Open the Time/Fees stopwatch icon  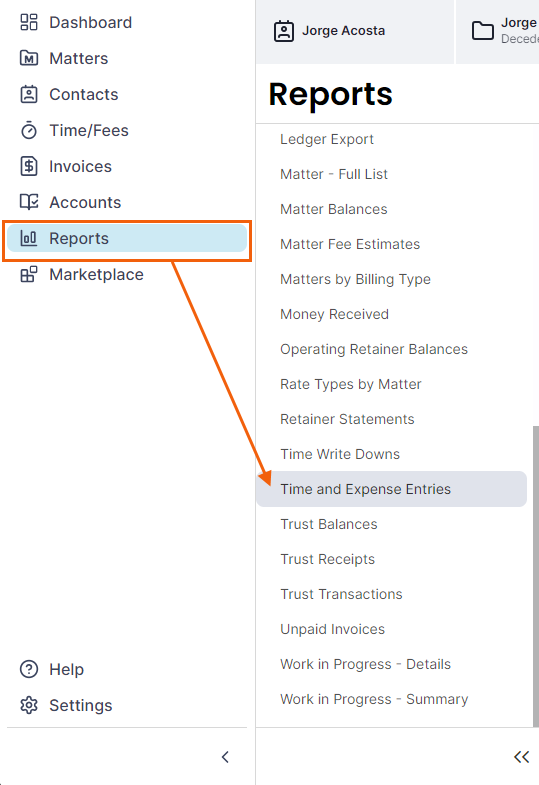[29, 131]
